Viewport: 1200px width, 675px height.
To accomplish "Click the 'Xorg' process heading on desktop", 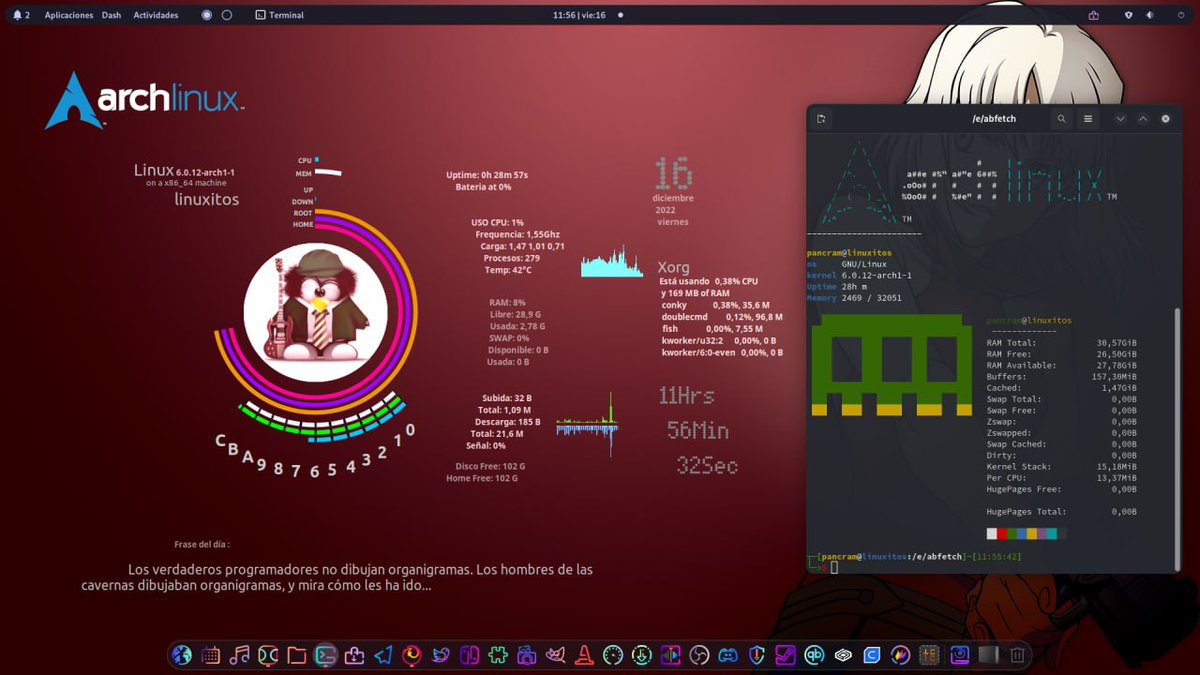I will point(673,268).
